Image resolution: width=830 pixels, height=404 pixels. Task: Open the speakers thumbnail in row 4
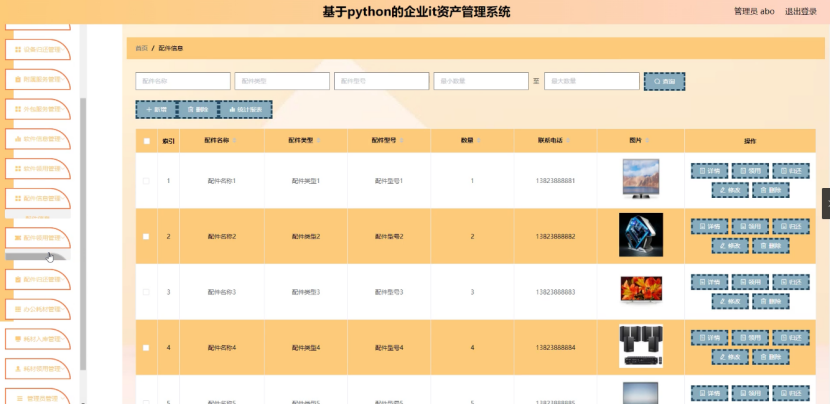click(640, 346)
